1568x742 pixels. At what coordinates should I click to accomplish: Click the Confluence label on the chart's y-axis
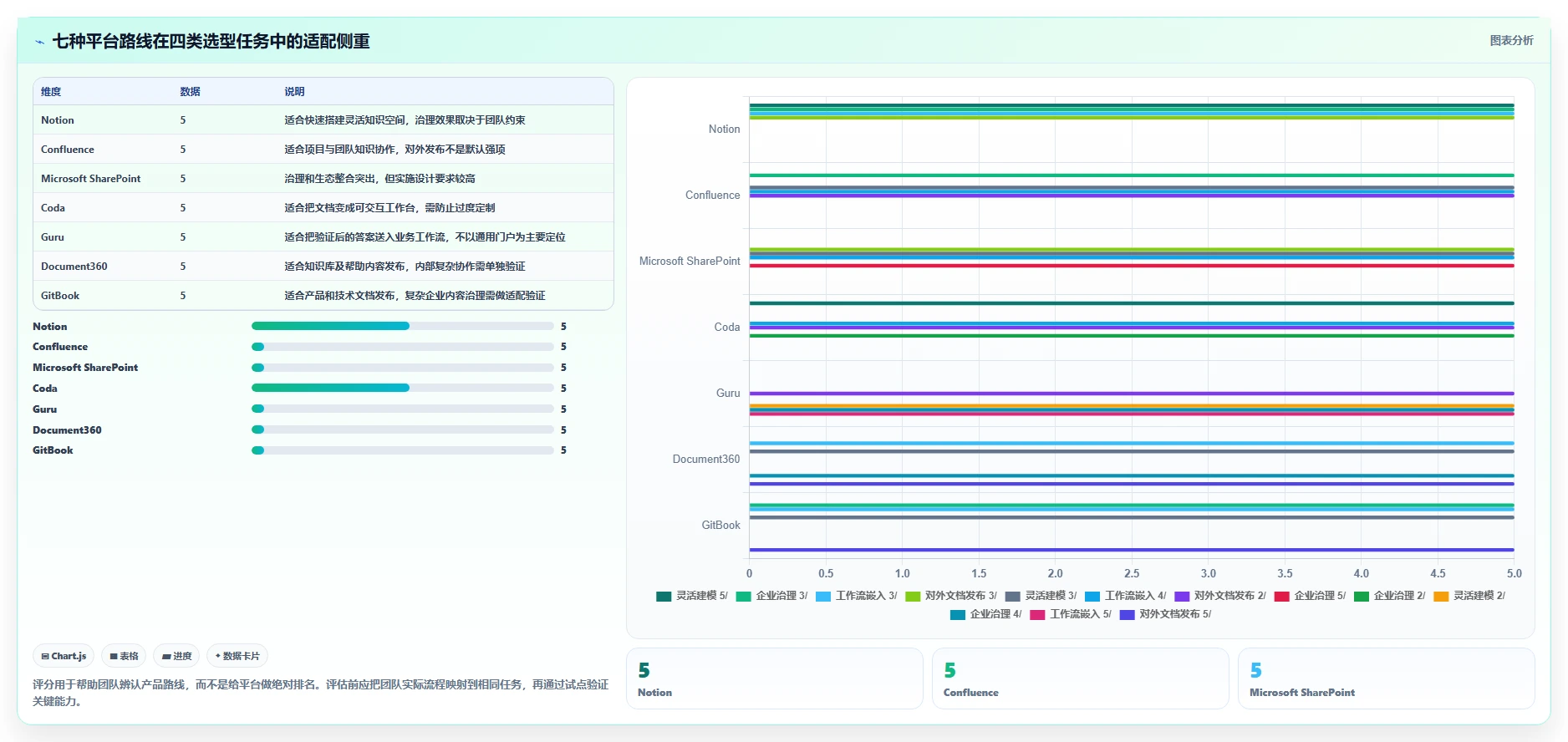point(712,195)
